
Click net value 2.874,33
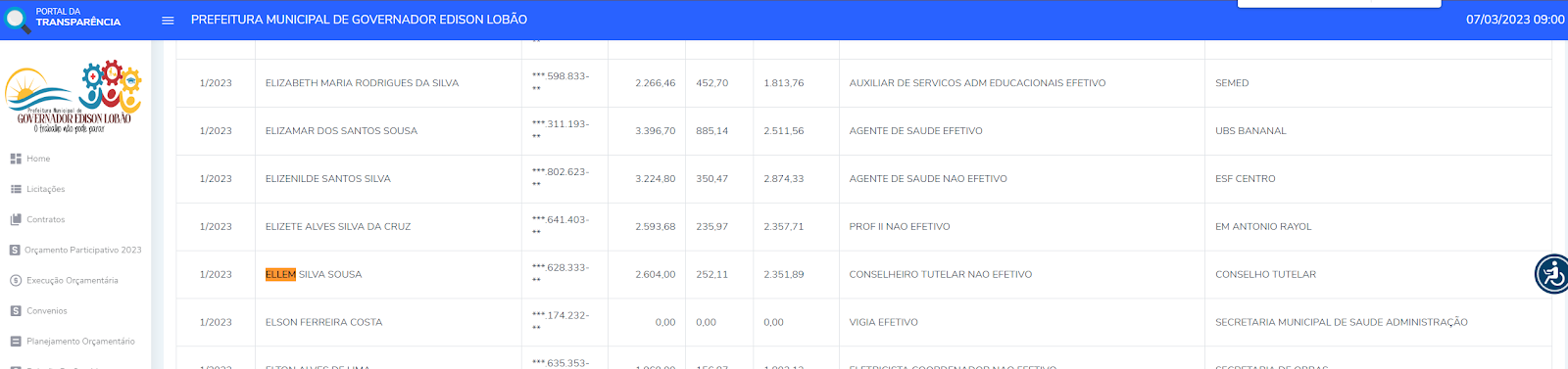pyautogui.click(x=784, y=179)
